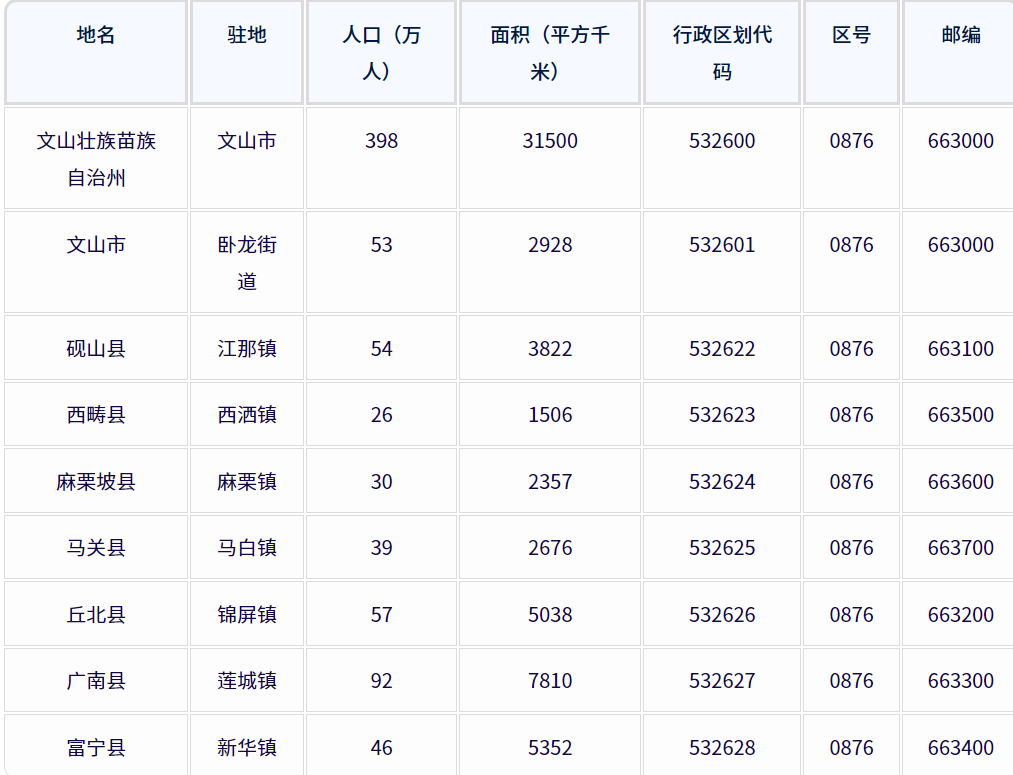Viewport: 1013px width, 775px height.
Task: Click area value 2357
Action: coord(550,482)
